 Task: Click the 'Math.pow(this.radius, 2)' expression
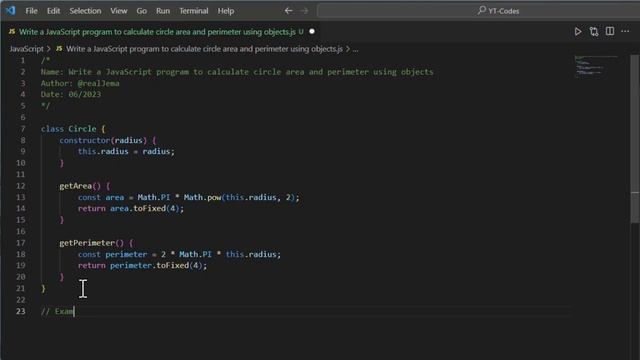pos(240,198)
